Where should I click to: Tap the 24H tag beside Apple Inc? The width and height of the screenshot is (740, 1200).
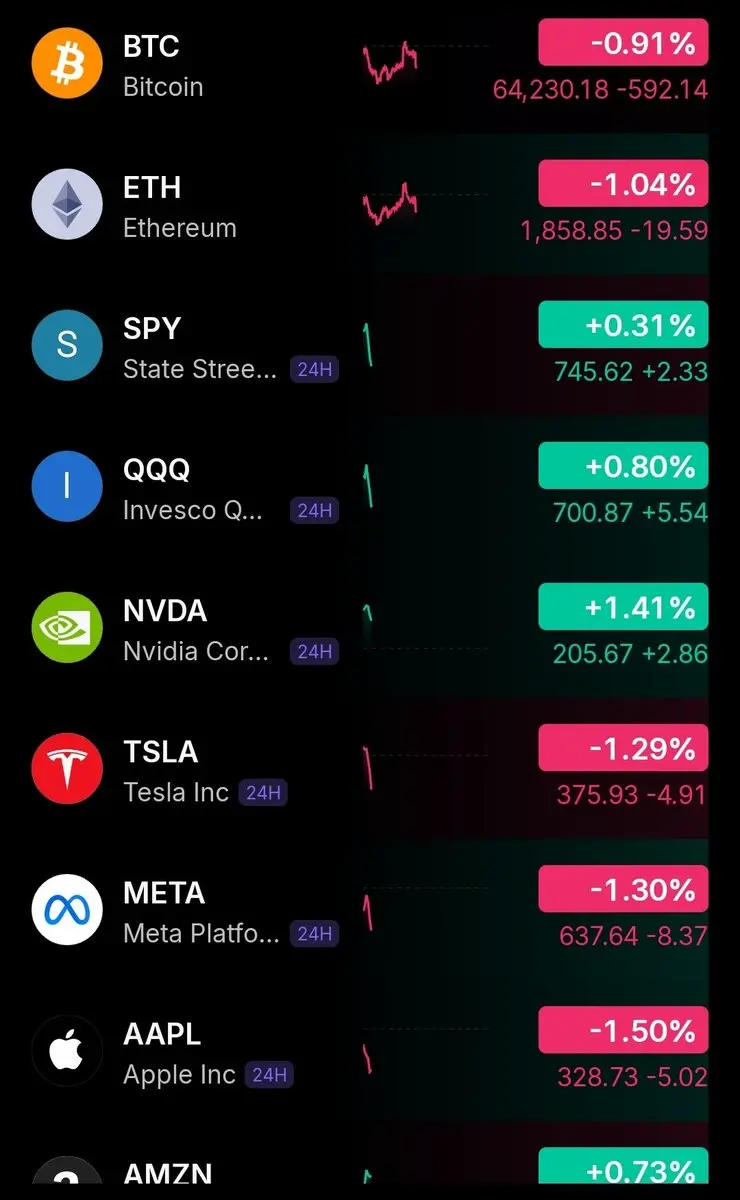pos(270,1075)
